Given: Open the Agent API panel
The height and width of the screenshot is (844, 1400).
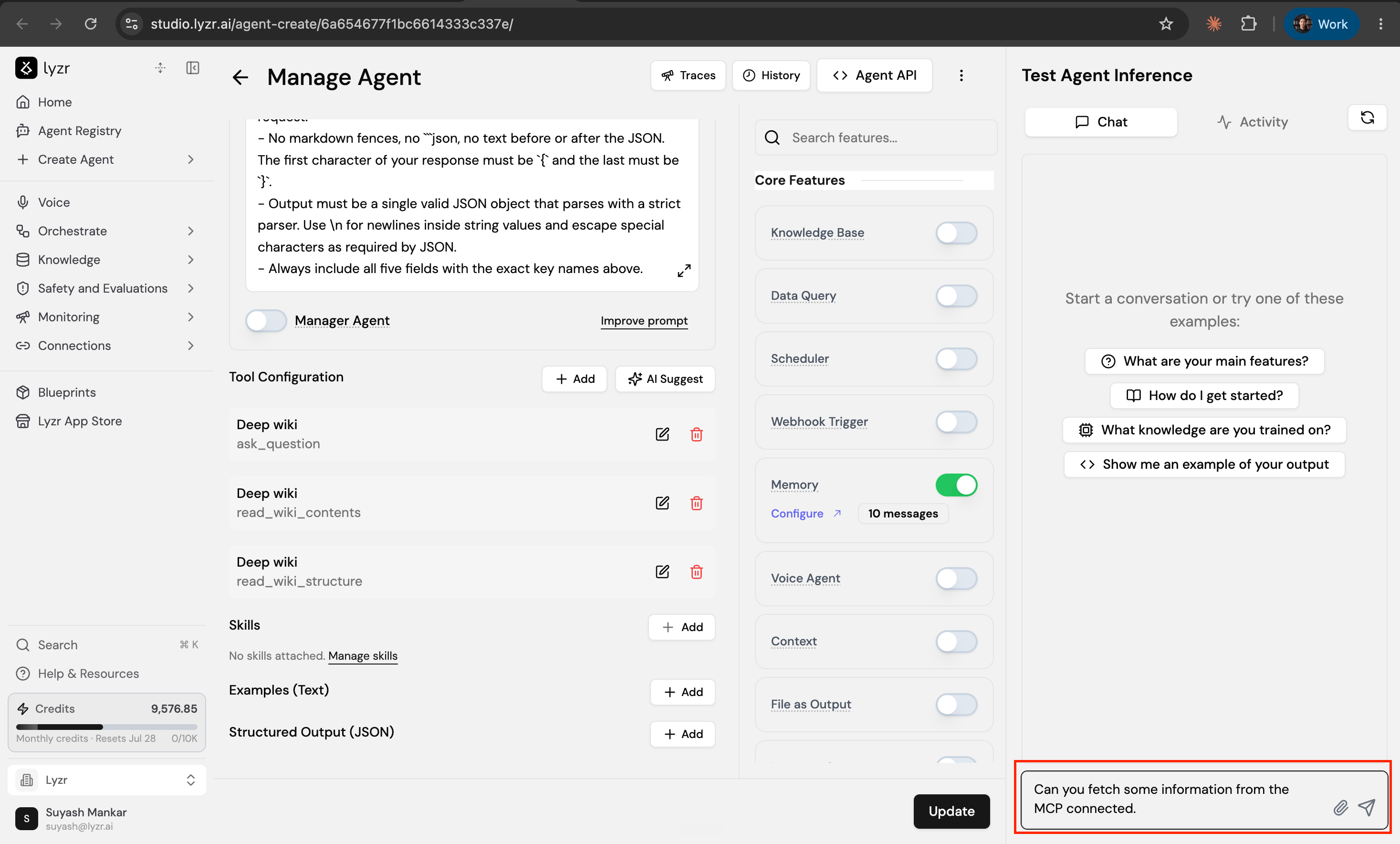Looking at the screenshot, I should (x=874, y=75).
